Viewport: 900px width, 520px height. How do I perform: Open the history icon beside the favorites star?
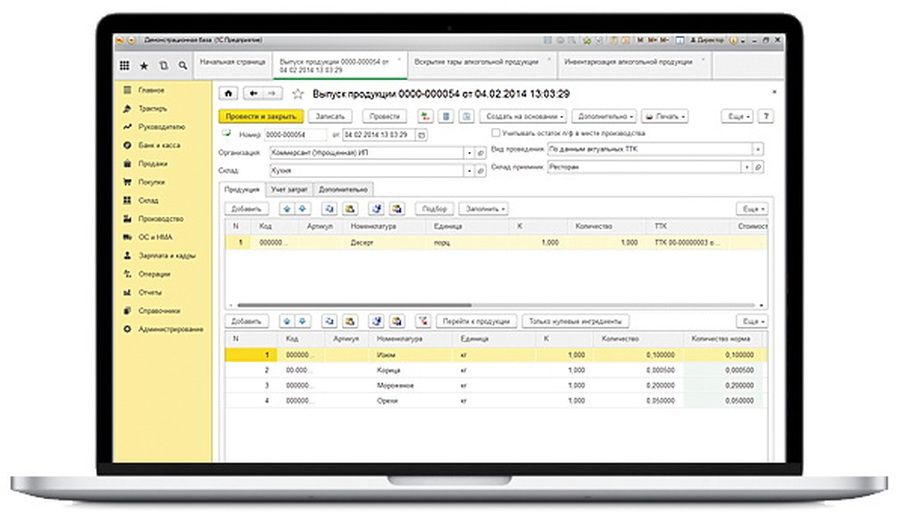coord(164,65)
